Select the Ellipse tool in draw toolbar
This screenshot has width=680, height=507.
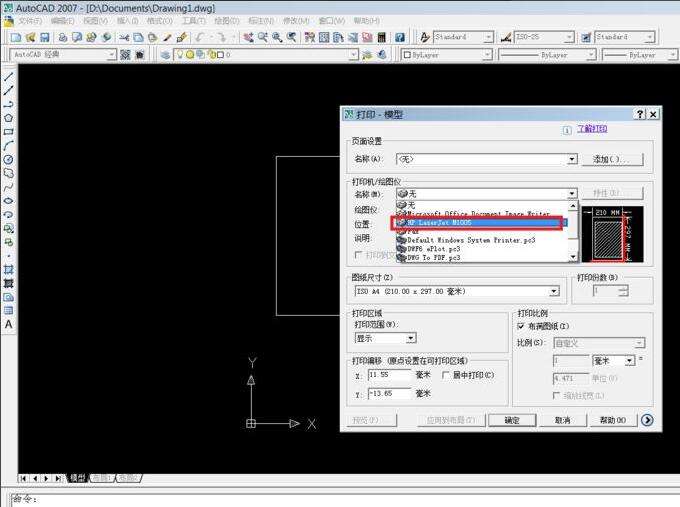[x=8, y=201]
